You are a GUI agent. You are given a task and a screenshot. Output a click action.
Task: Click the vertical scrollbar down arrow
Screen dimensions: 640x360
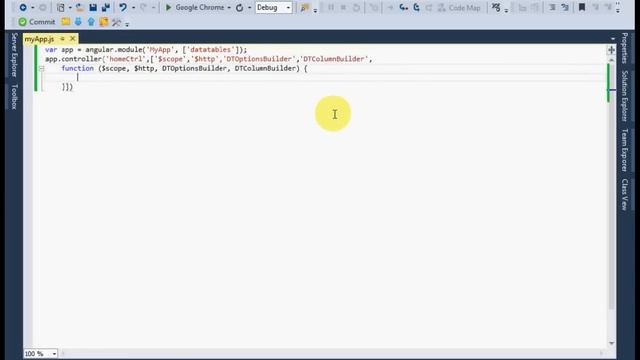pos(611,343)
